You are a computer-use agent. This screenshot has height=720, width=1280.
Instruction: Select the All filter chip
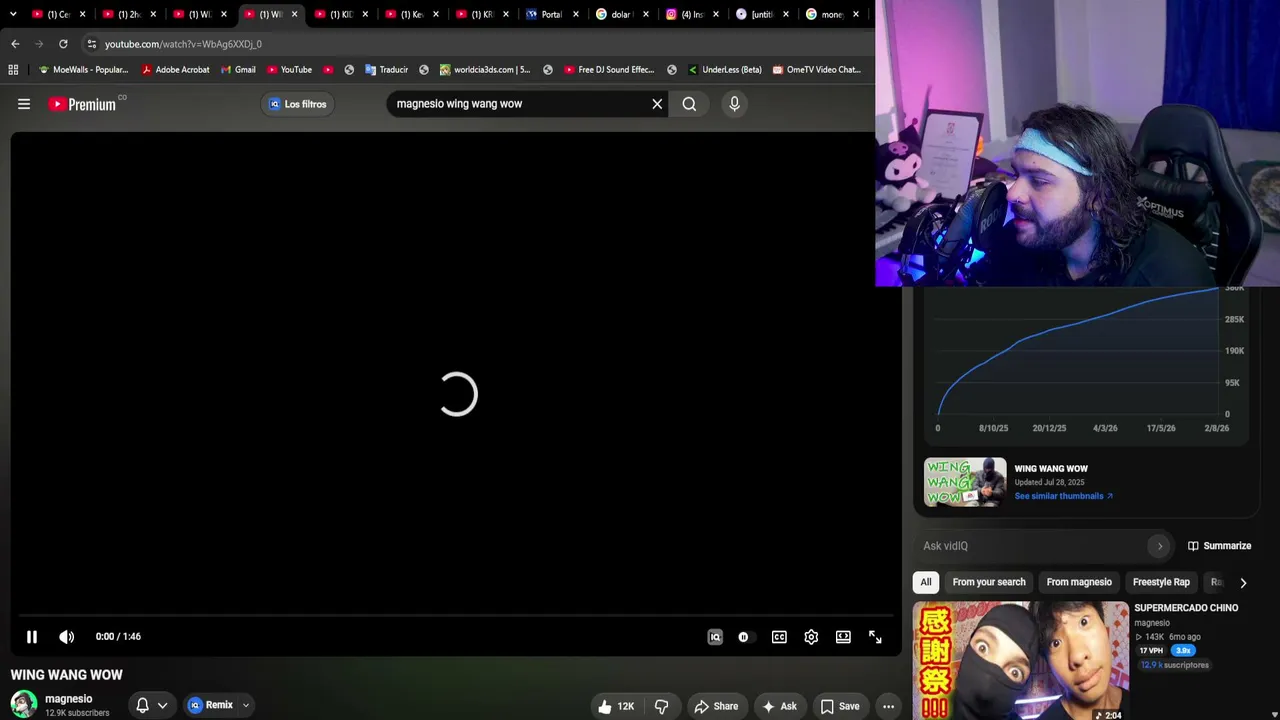coord(926,582)
